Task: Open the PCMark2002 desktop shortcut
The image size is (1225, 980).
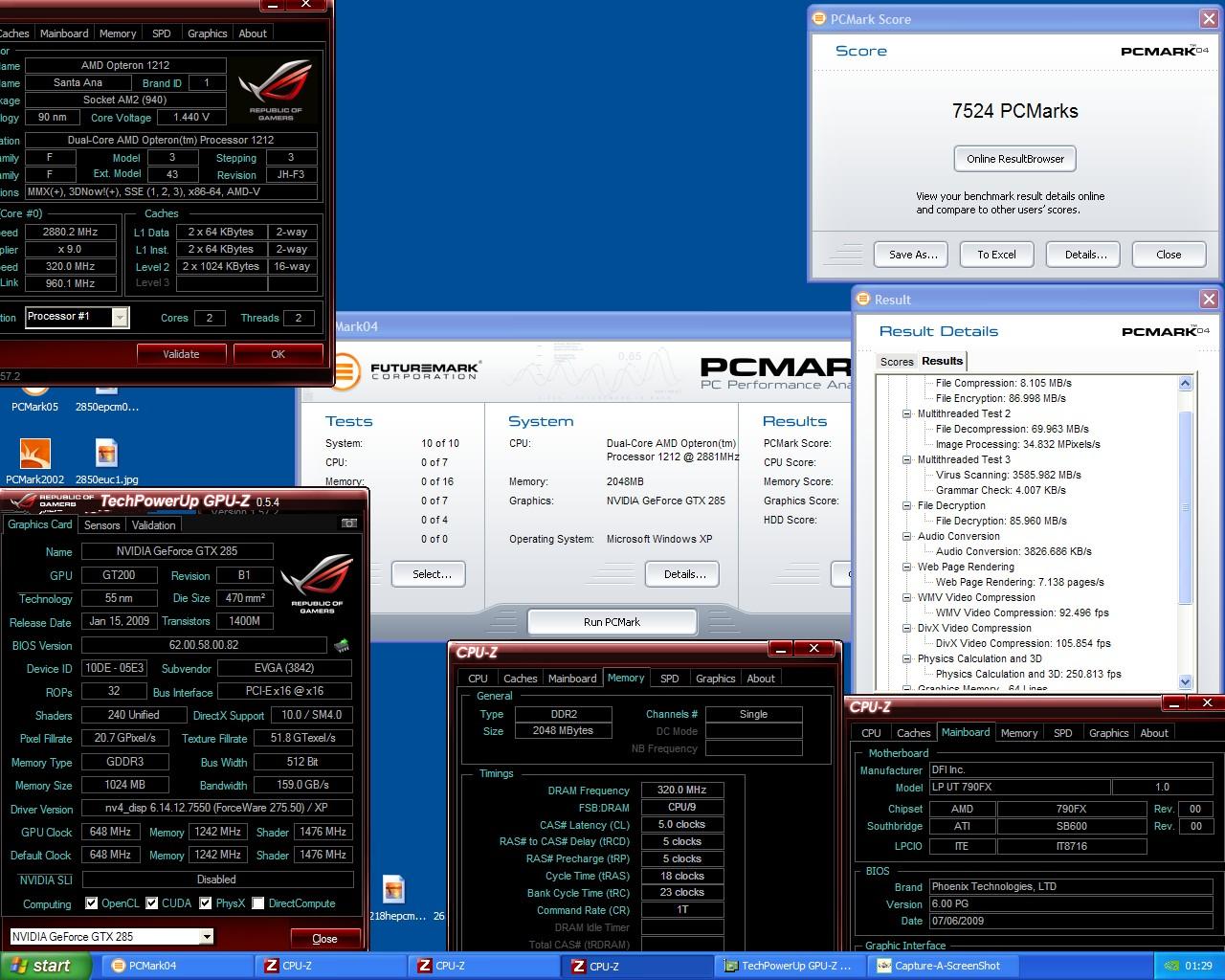Action: pyautogui.click(x=34, y=462)
